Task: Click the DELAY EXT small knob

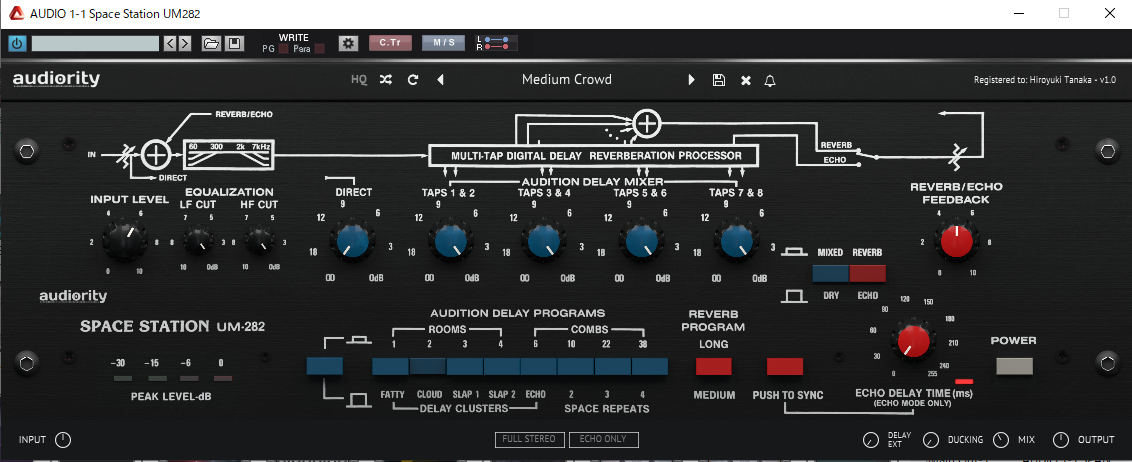Action: pyautogui.click(x=871, y=440)
